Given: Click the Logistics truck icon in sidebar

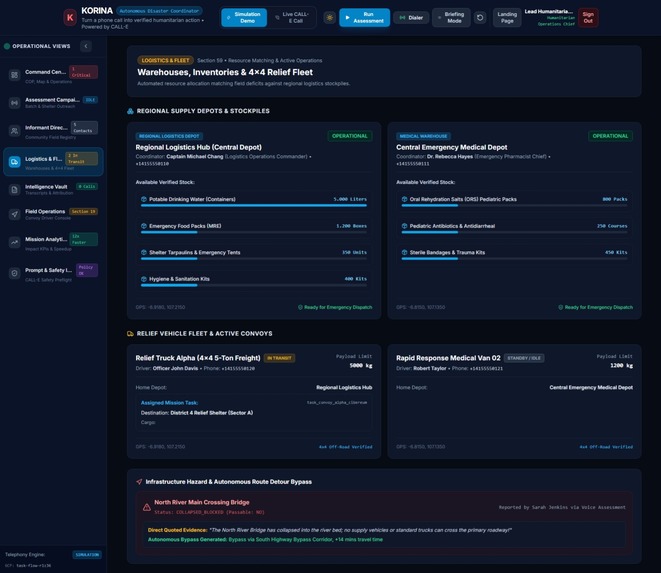Looking at the screenshot, I should tap(14, 162).
